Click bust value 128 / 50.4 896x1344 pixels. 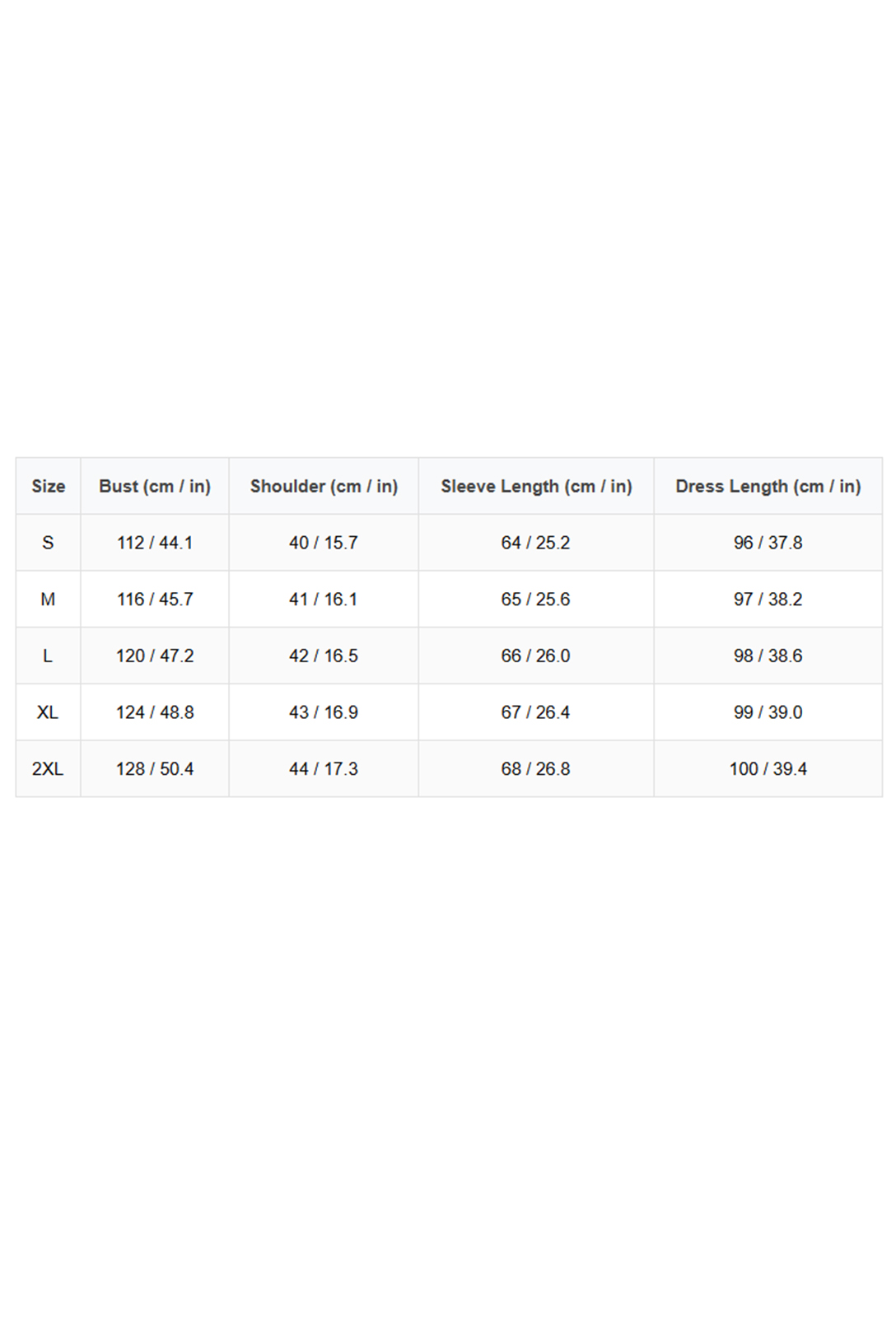(155, 768)
